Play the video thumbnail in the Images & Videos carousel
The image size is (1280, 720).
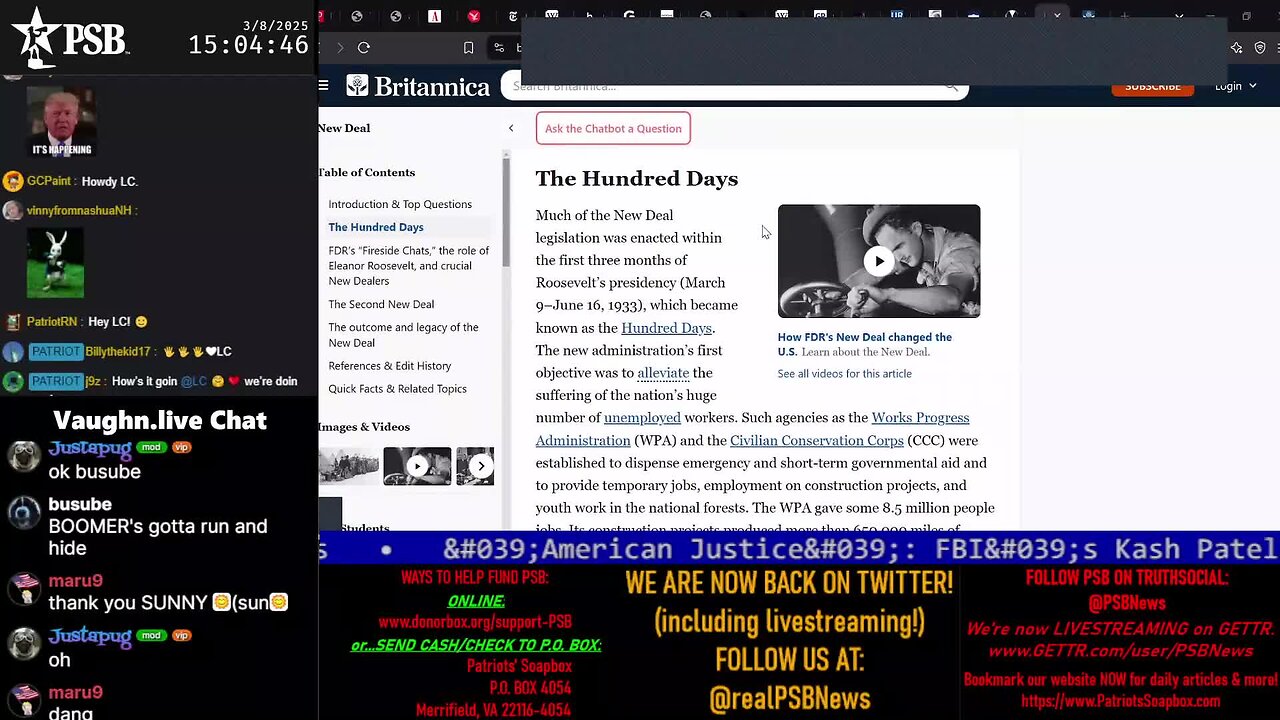pos(417,466)
